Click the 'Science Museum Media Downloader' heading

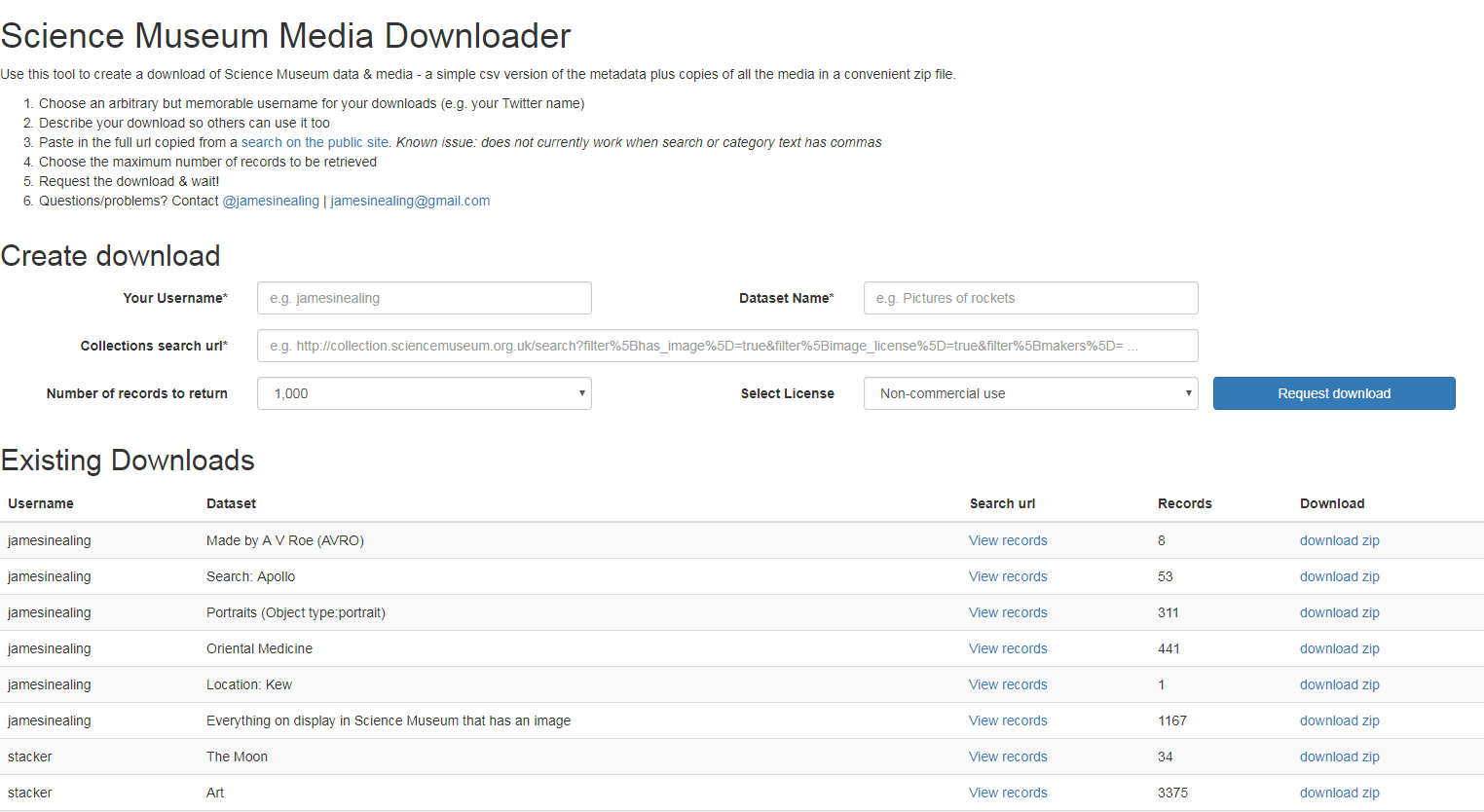[285, 36]
